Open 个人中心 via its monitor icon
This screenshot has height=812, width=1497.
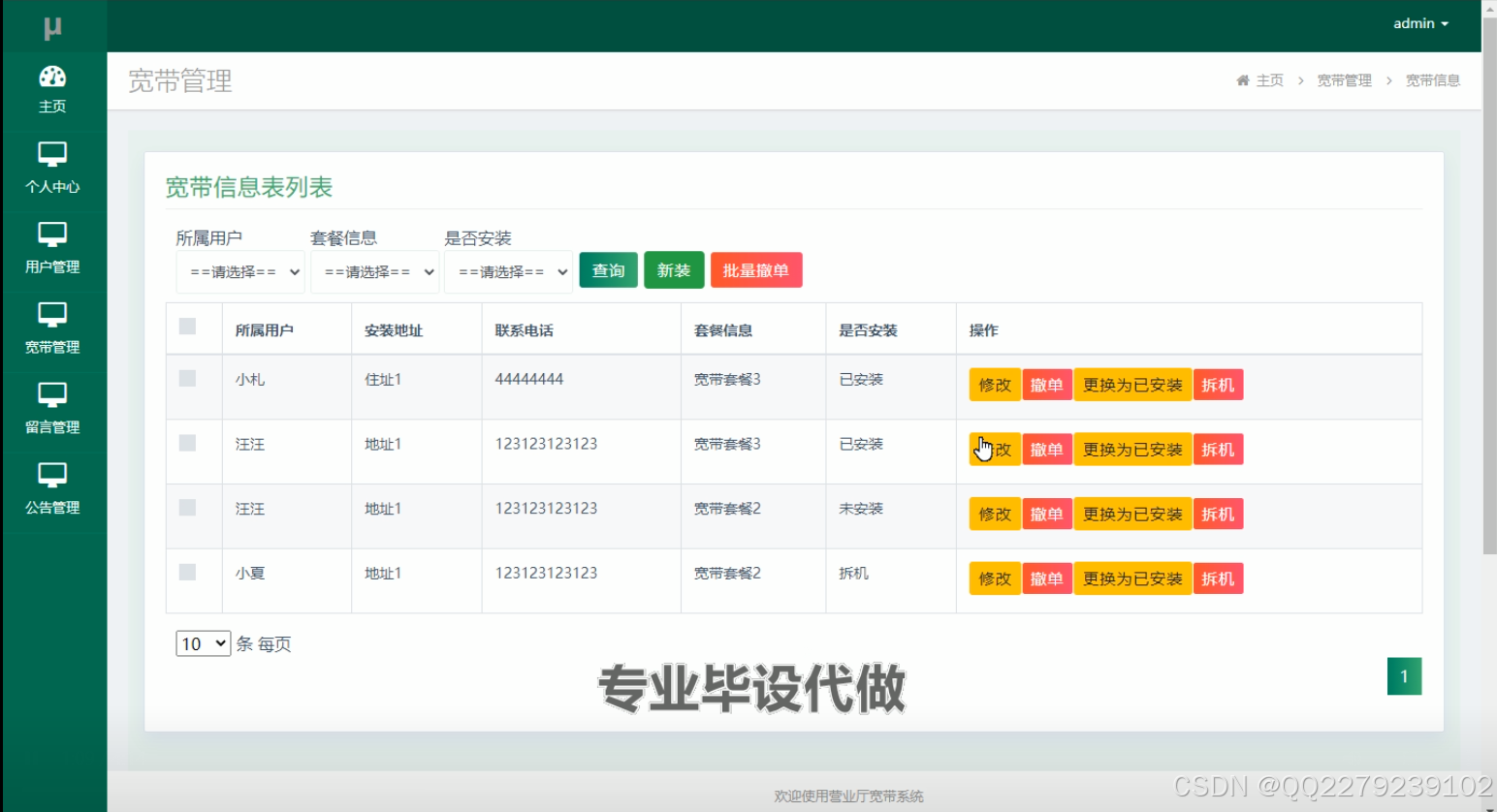tap(52, 156)
